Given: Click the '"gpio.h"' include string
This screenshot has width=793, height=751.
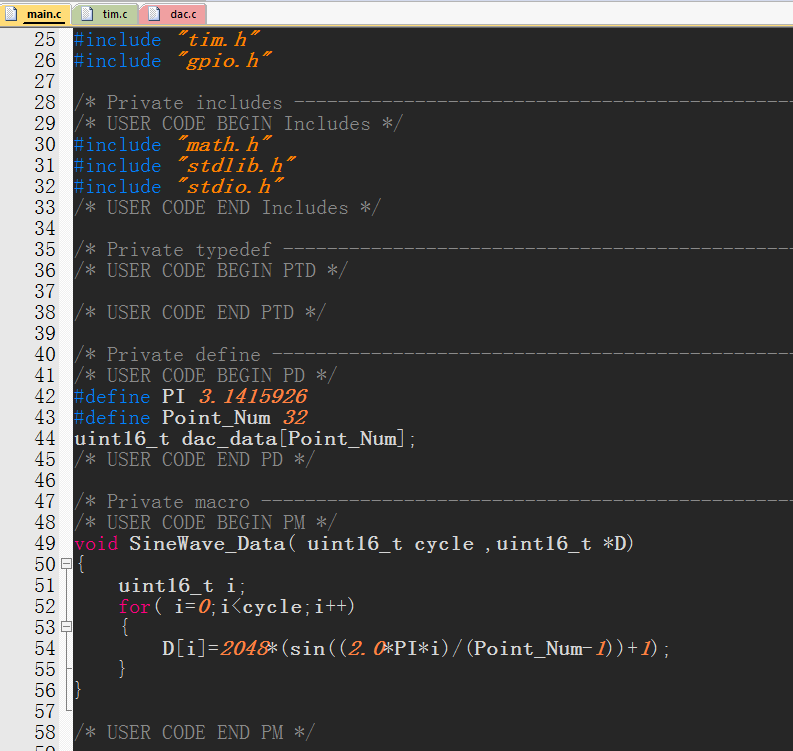Looking at the screenshot, I should [225, 61].
